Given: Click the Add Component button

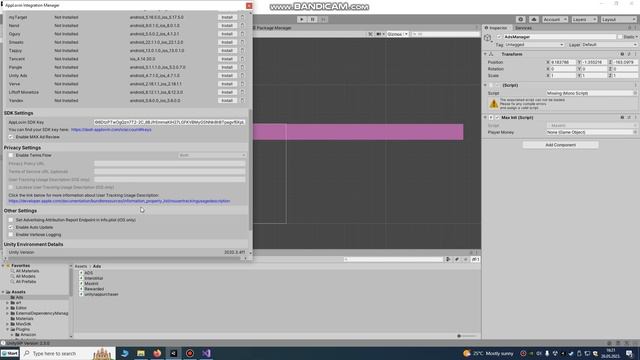Looking at the screenshot, I should pos(561,145).
